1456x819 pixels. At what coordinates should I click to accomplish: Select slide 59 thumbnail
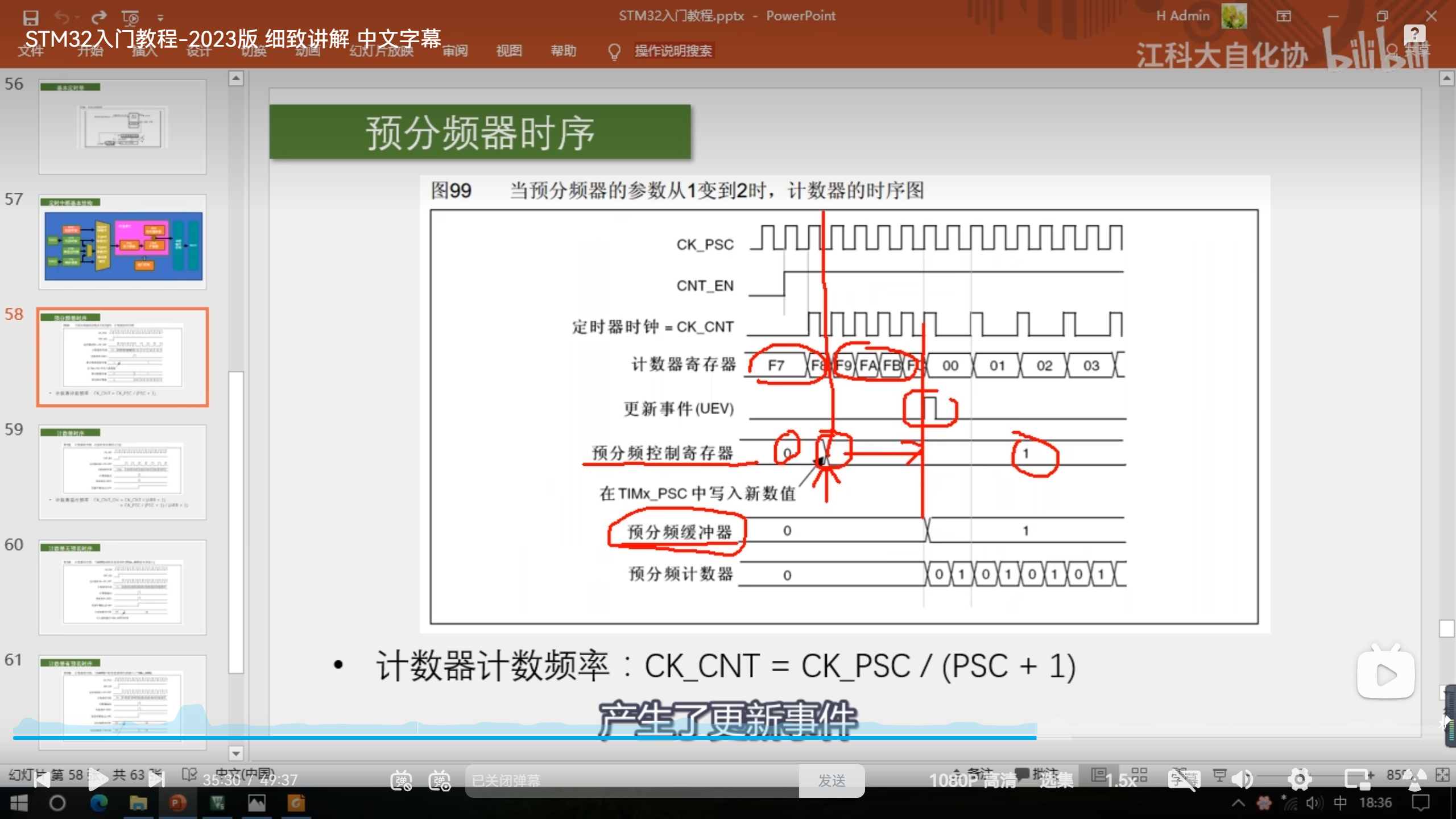(x=122, y=472)
